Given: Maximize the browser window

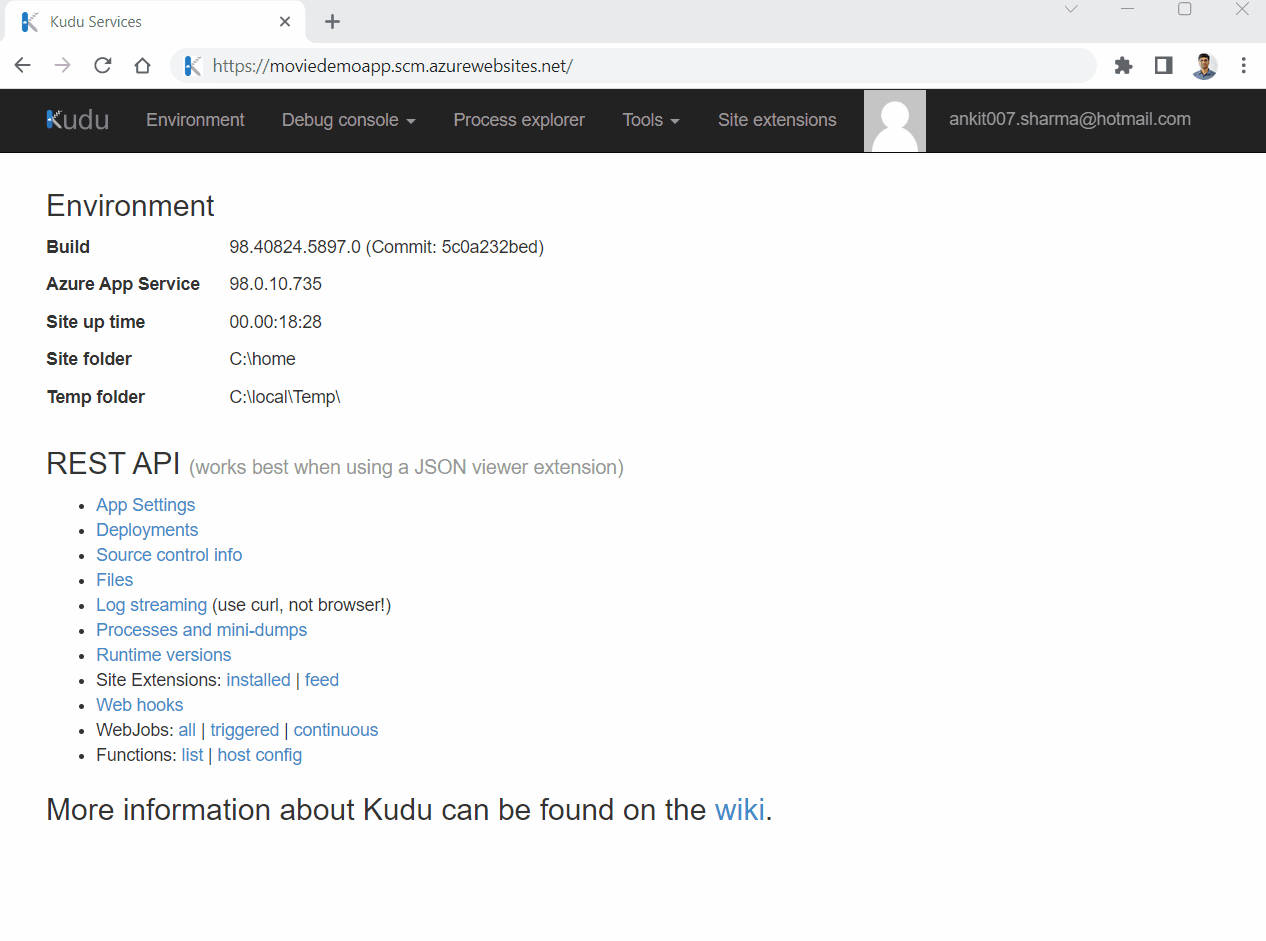Looking at the screenshot, I should 1185,9.
